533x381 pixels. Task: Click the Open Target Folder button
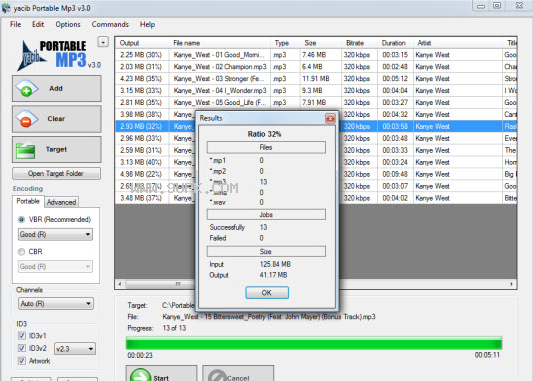(x=56, y=174)
